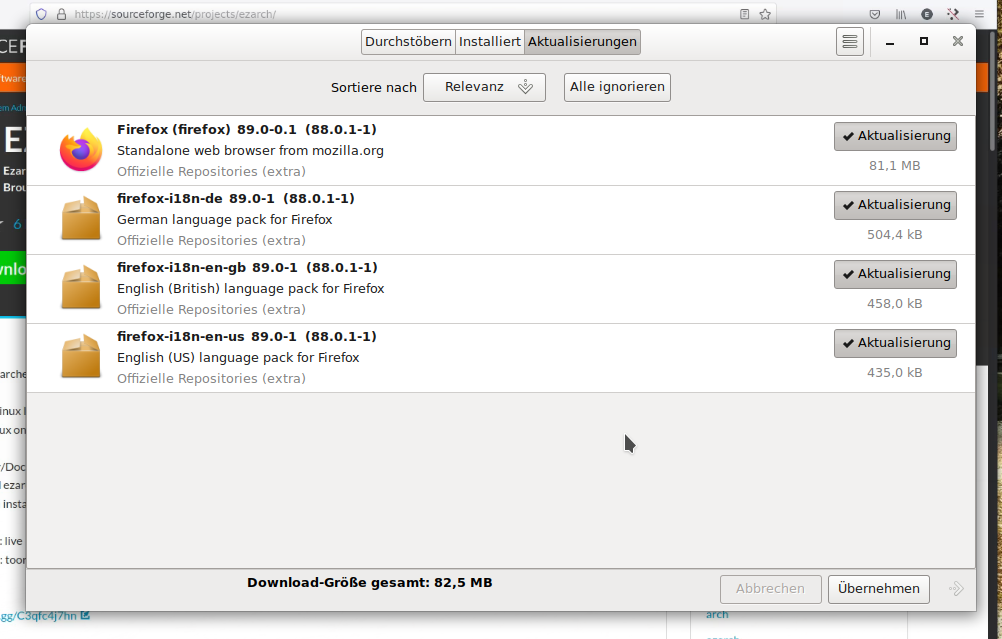
Task: Bookmark page with the Firefox star icon
Action: pyautogui.click(x=765, y=14)
